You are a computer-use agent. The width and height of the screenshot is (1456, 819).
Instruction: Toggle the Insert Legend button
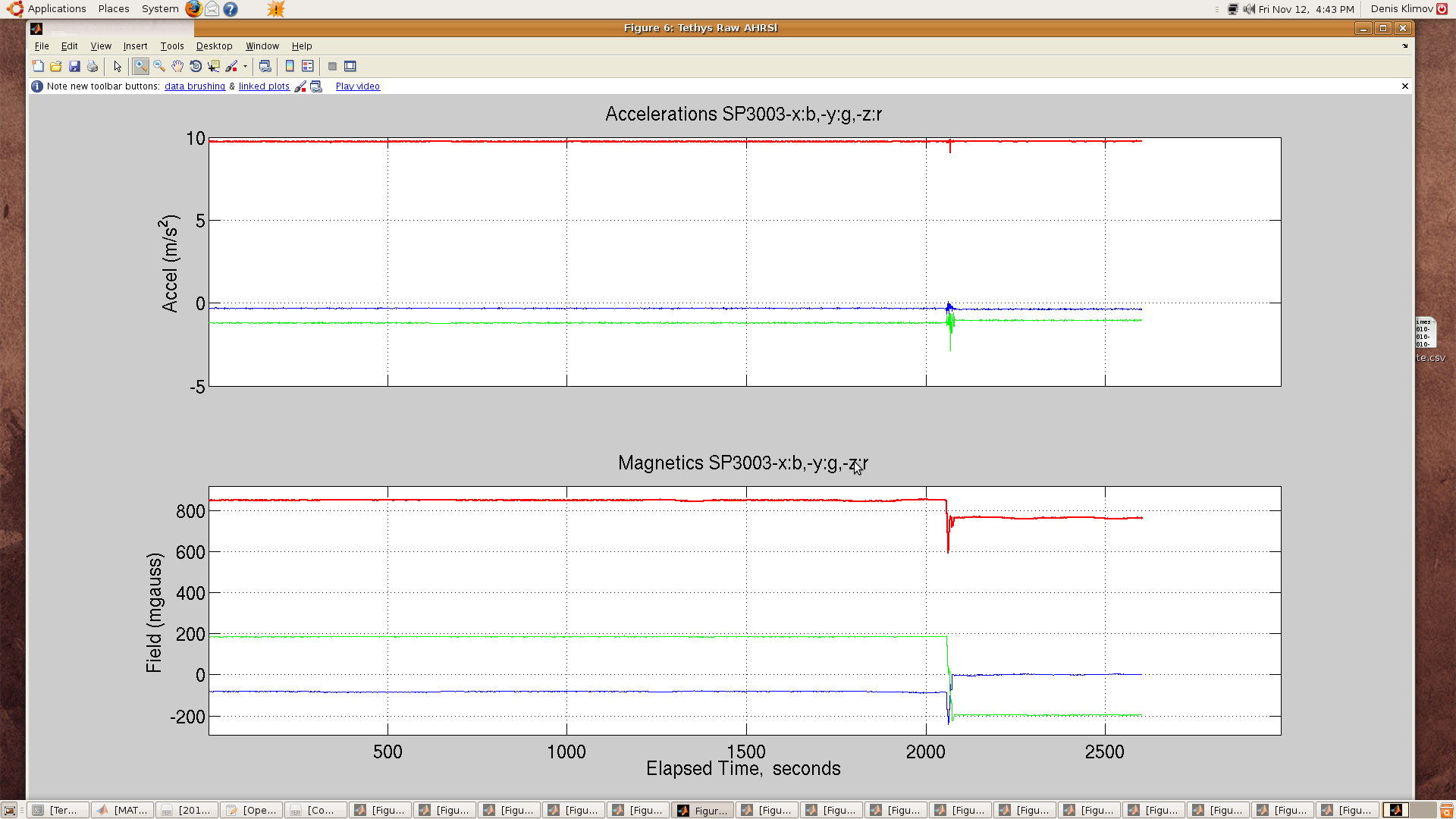tap(308, 67)
